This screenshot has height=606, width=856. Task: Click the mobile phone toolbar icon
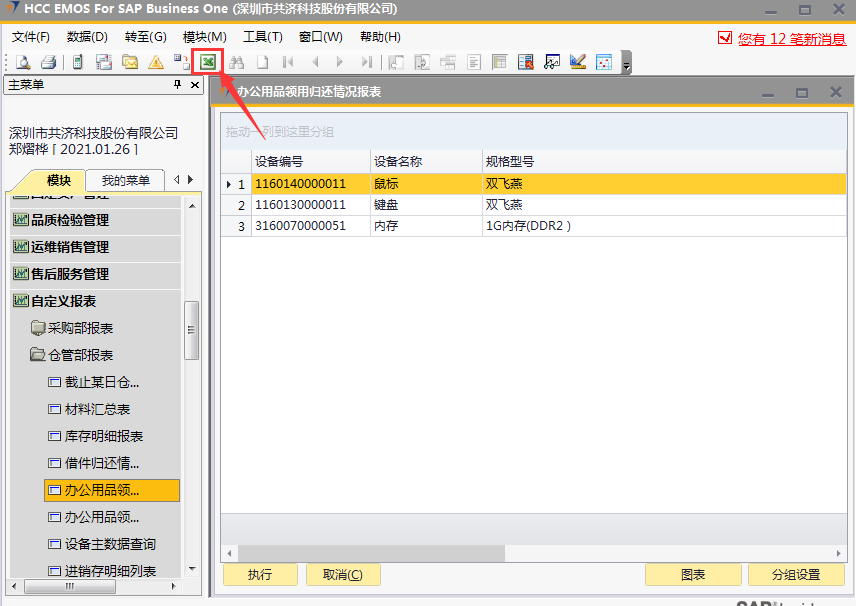coord(77,62)
